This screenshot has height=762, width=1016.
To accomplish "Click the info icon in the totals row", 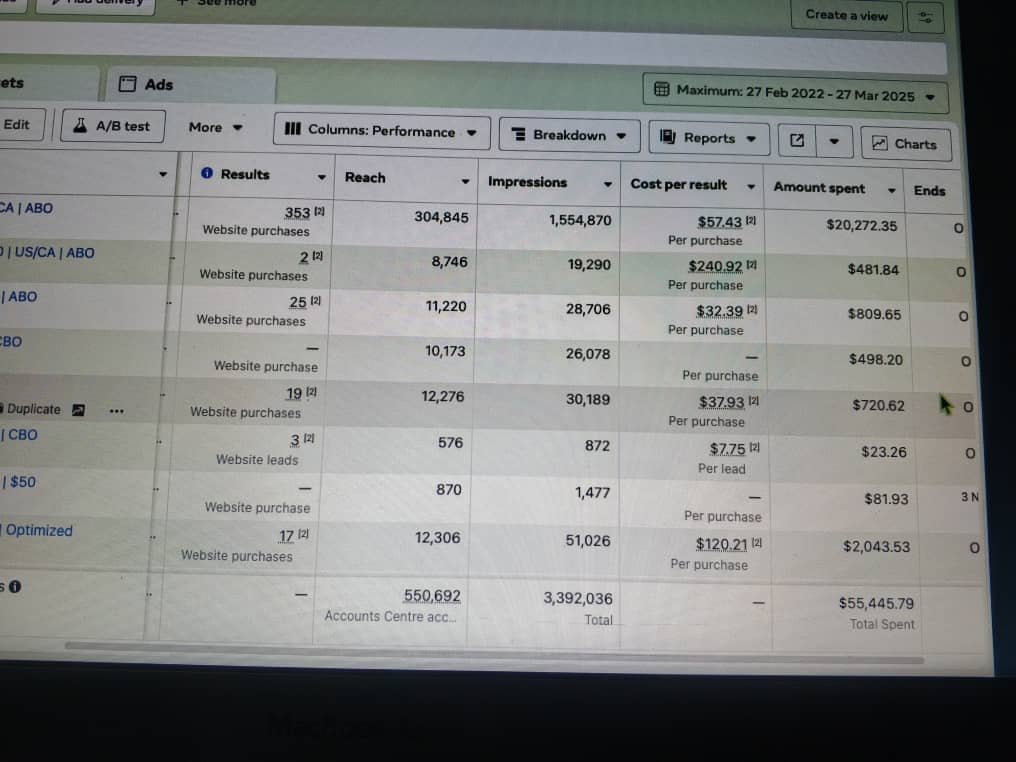I will point(14,586).
